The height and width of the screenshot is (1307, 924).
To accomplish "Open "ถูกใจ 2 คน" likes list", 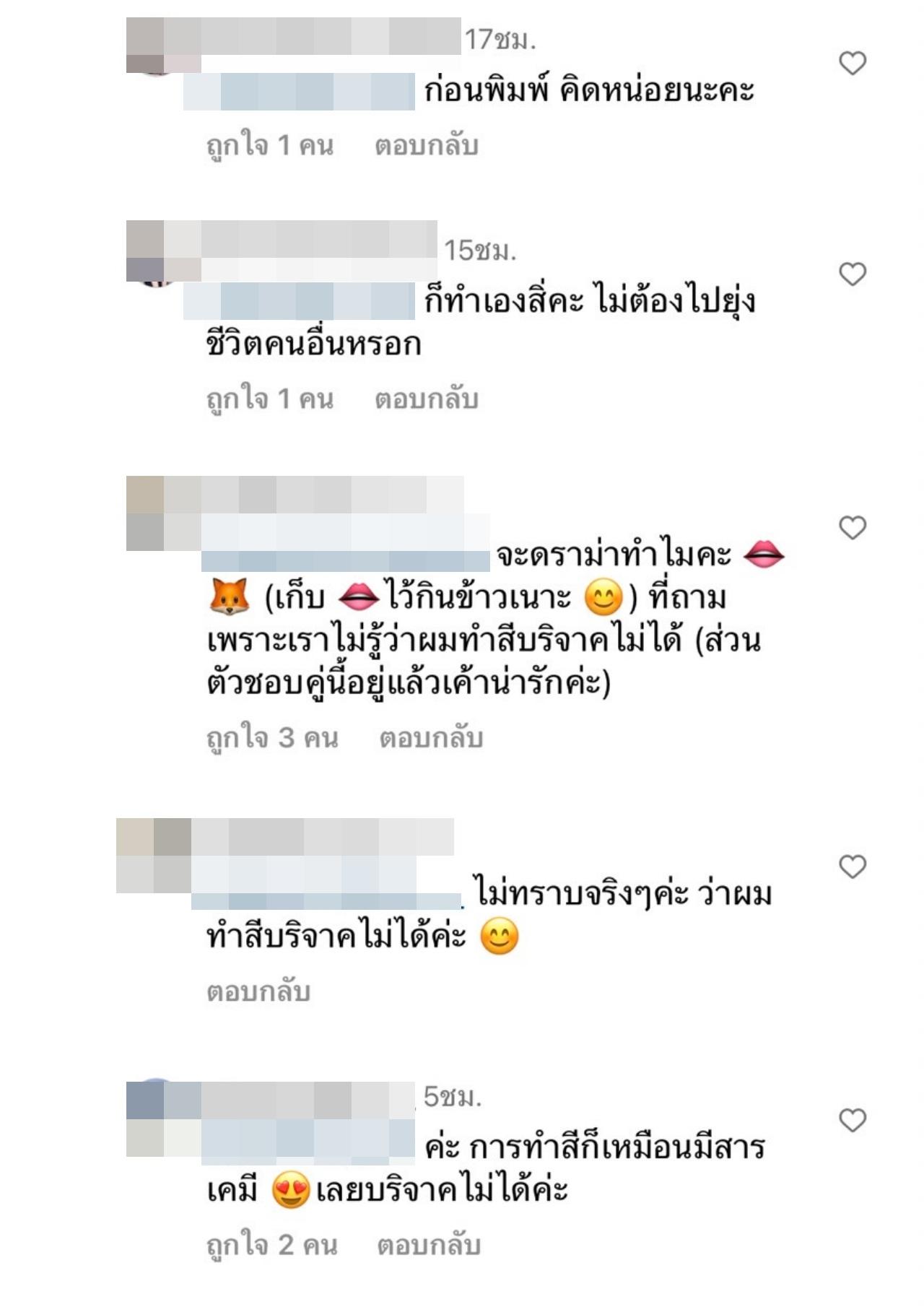I will pos(272,1245).
